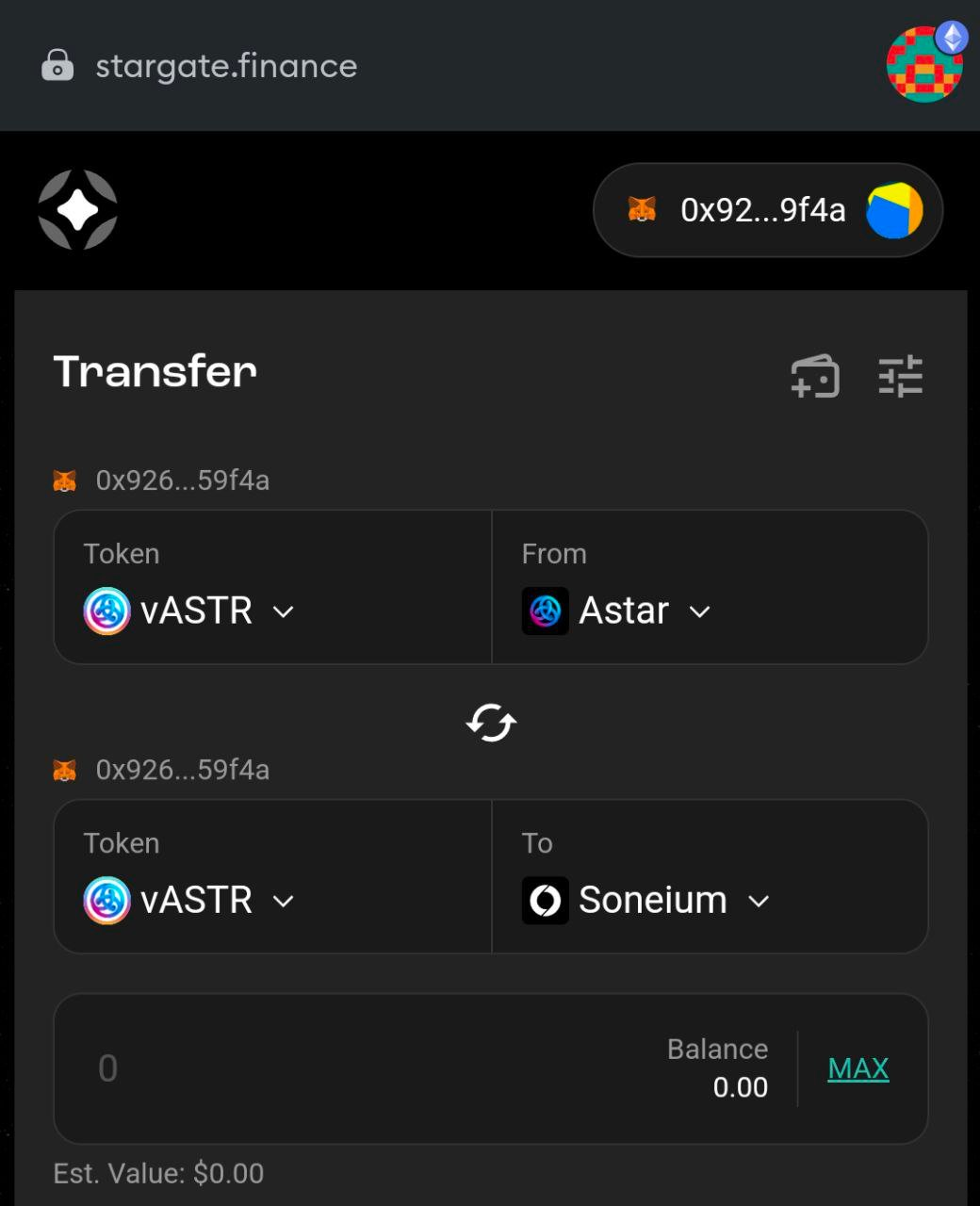Open the transfer settings sliders icon

tap(901, 376)
